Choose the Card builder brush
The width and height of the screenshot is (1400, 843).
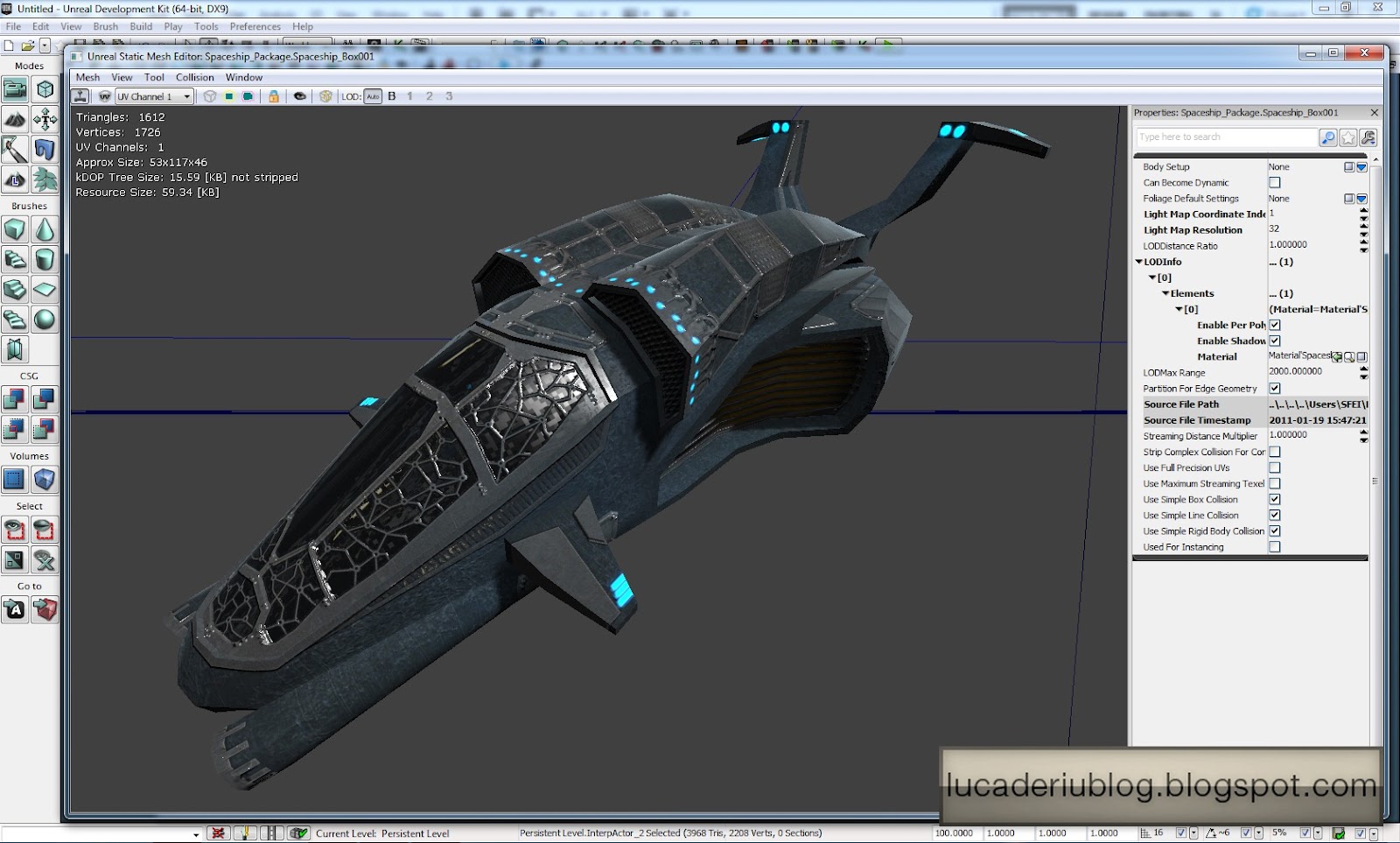[15, 349]
